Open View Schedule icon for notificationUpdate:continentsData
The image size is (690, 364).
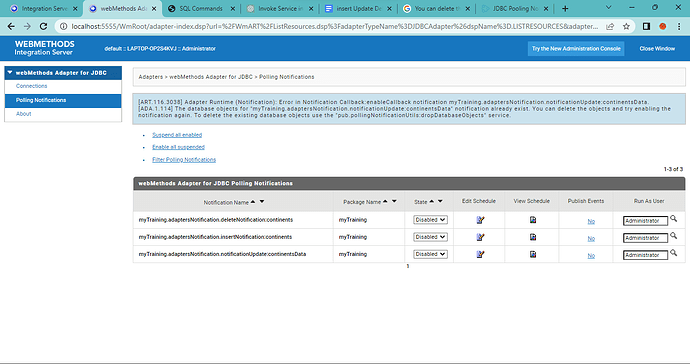click(532, 254)
